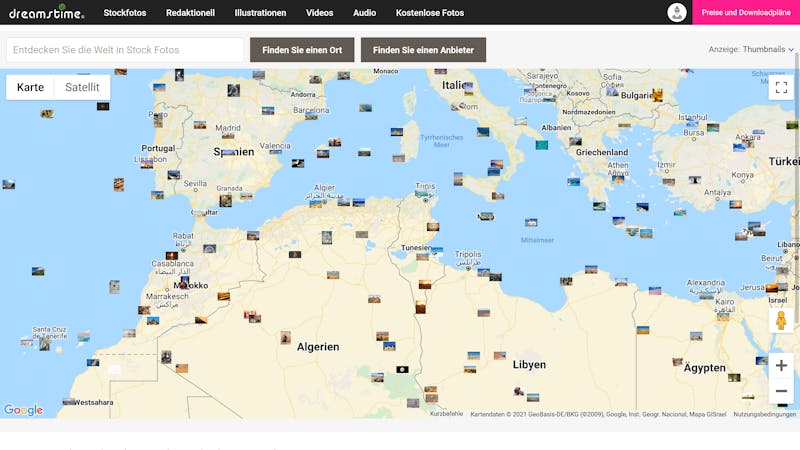Open photo thumbnail next to Tunesien label

point(437,251)
